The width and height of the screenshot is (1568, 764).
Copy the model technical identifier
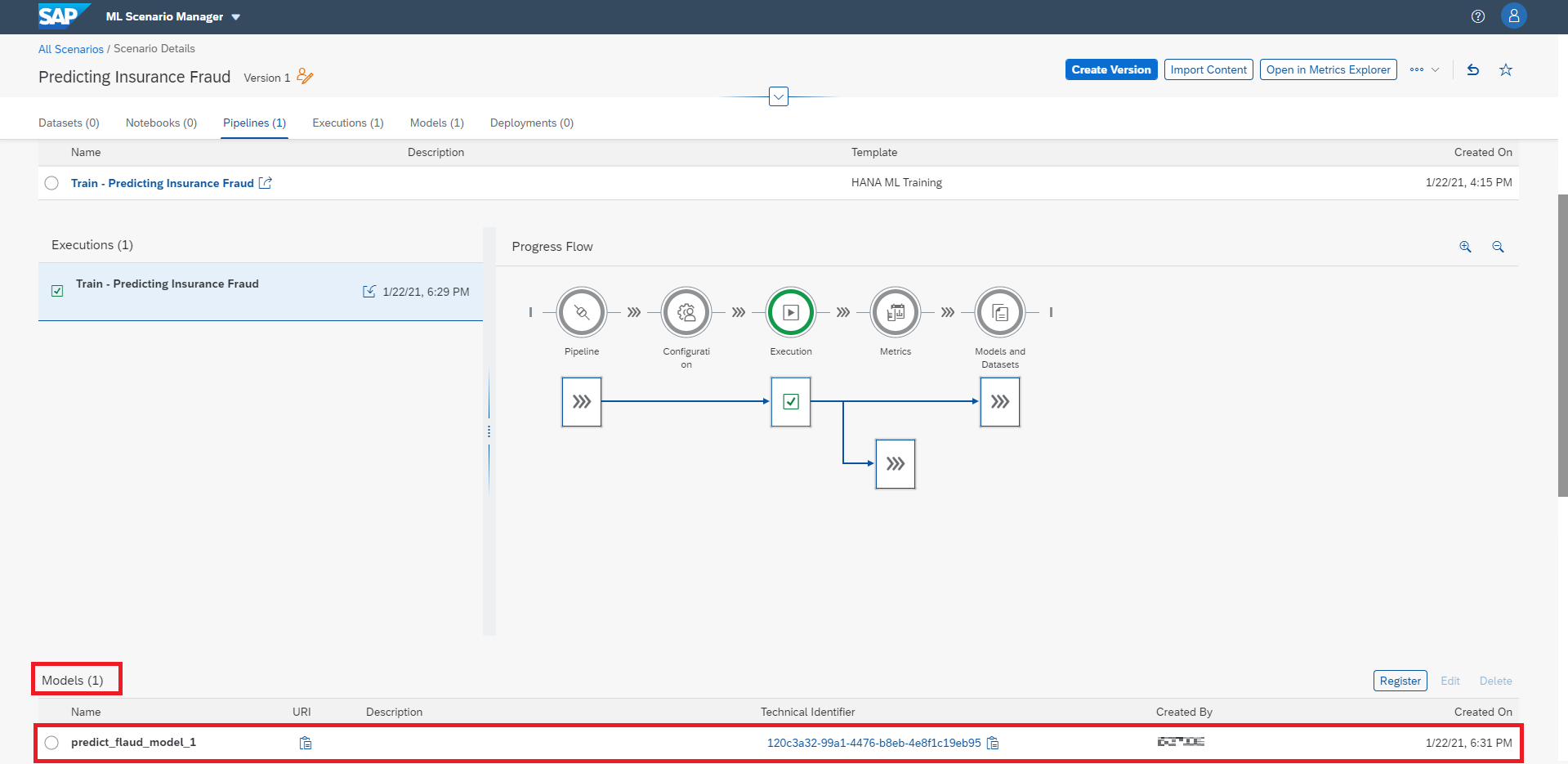click(993, 743)
